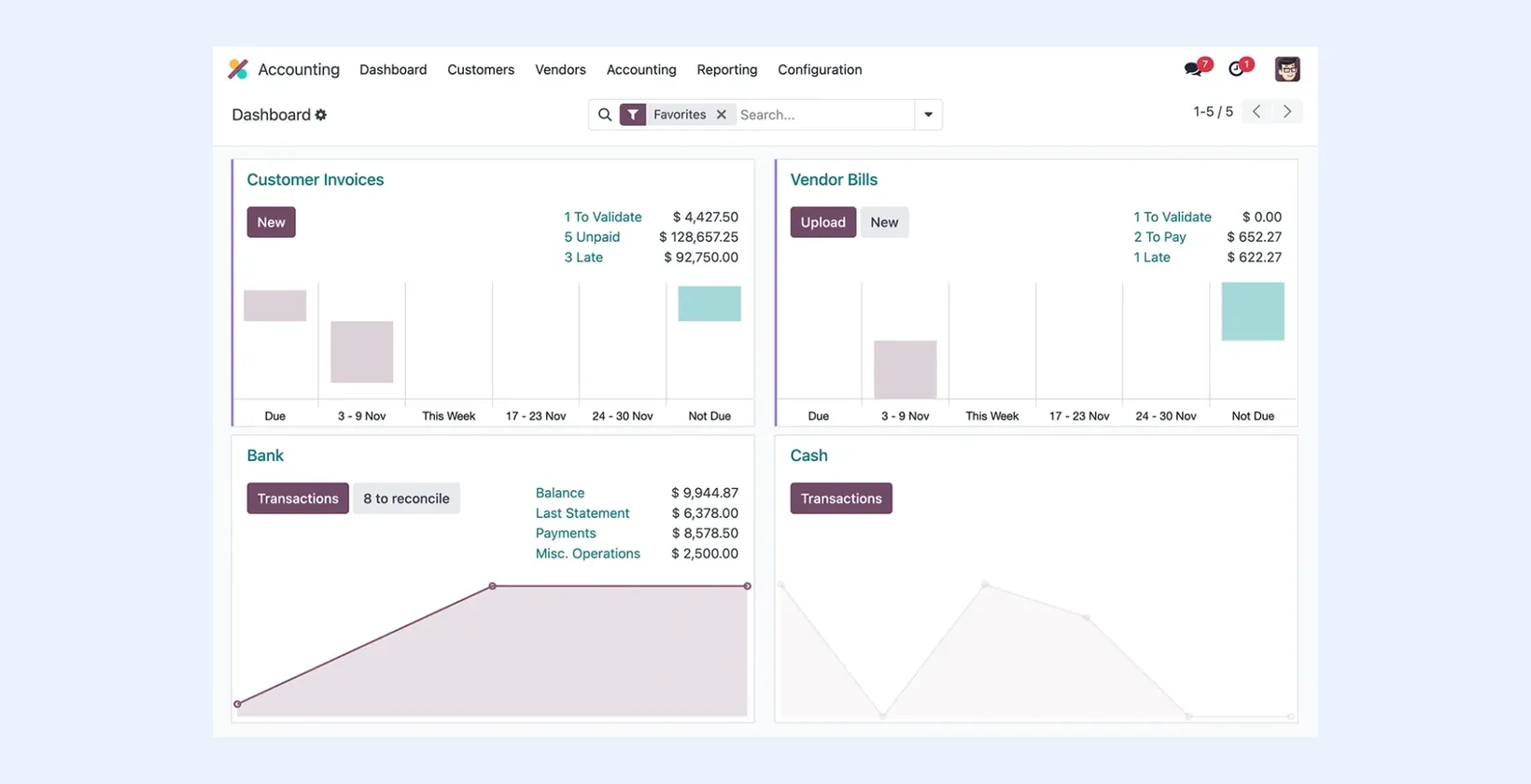The height and width of the screenshot is (784, 1531).
Task: Click the Misc. Operations link
Action: [x=588, y=553]
